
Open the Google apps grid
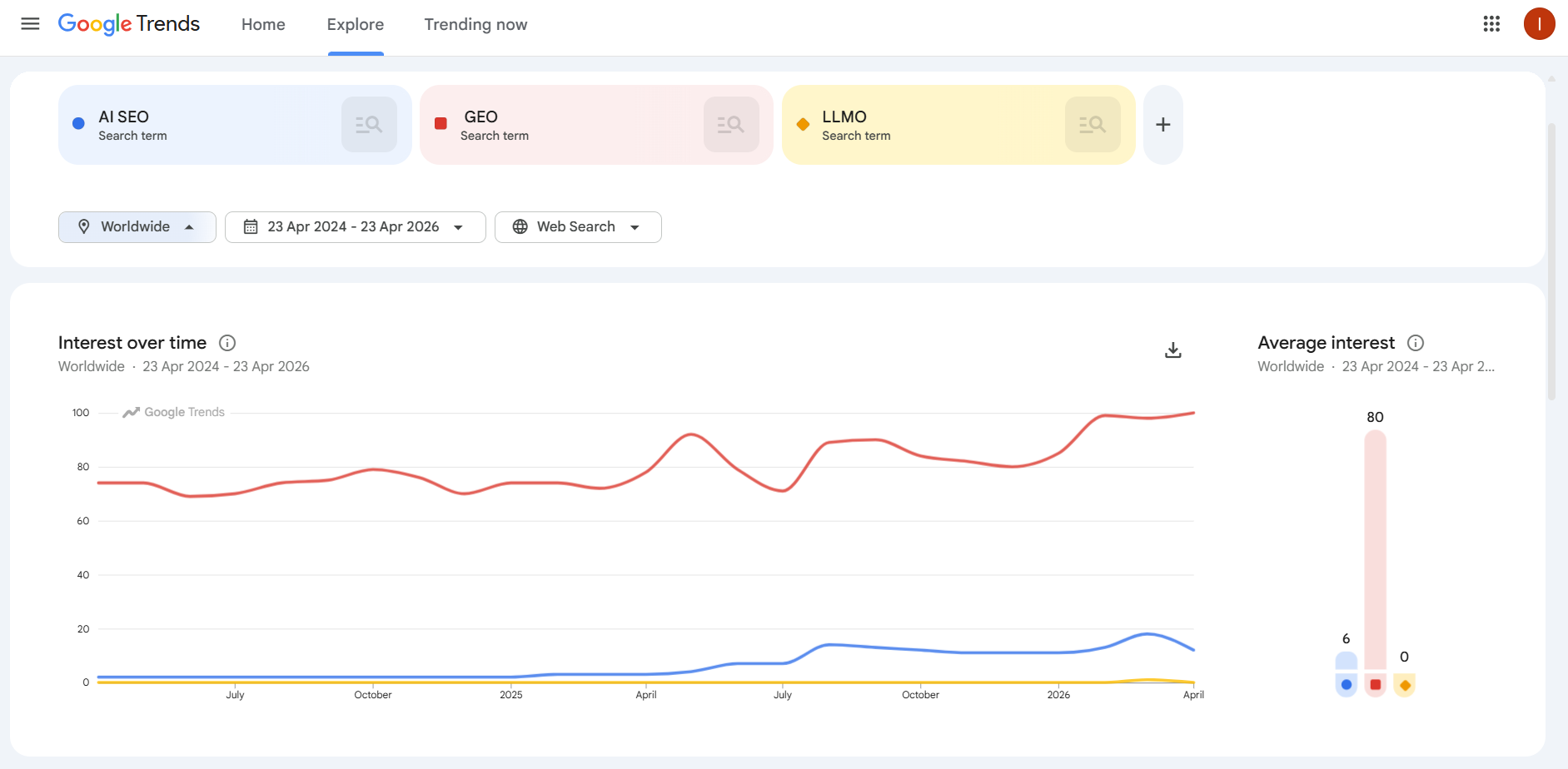pos(1491,23)
